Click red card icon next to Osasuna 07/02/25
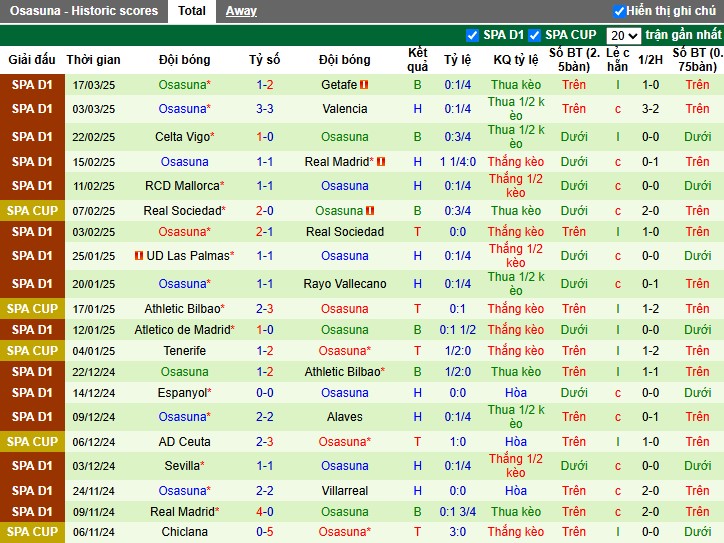 tap(370, 211)
